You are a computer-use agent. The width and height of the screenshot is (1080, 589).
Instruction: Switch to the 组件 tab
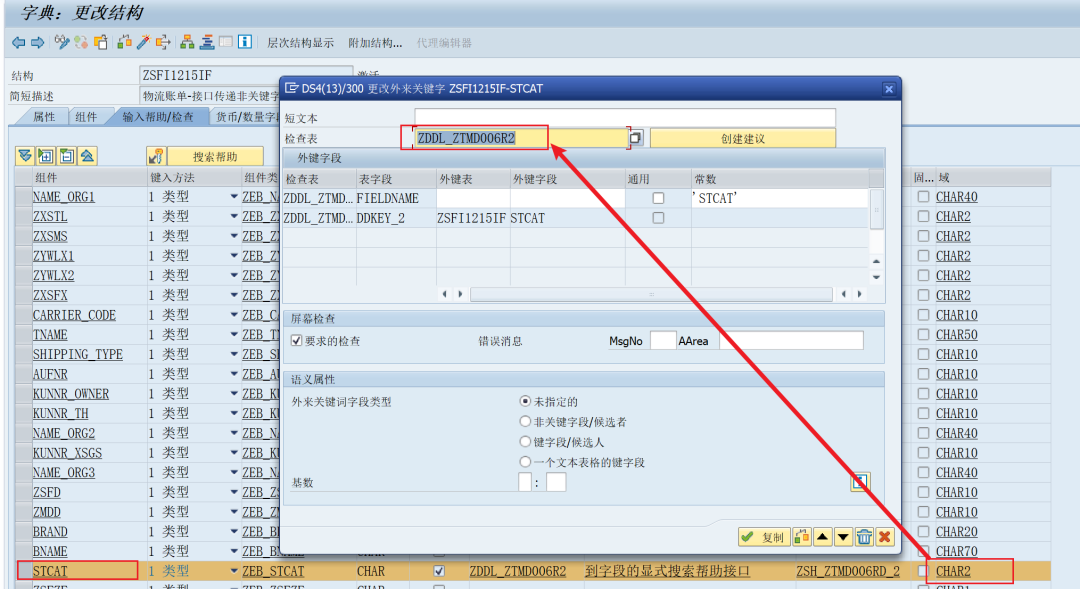point(86,116)
